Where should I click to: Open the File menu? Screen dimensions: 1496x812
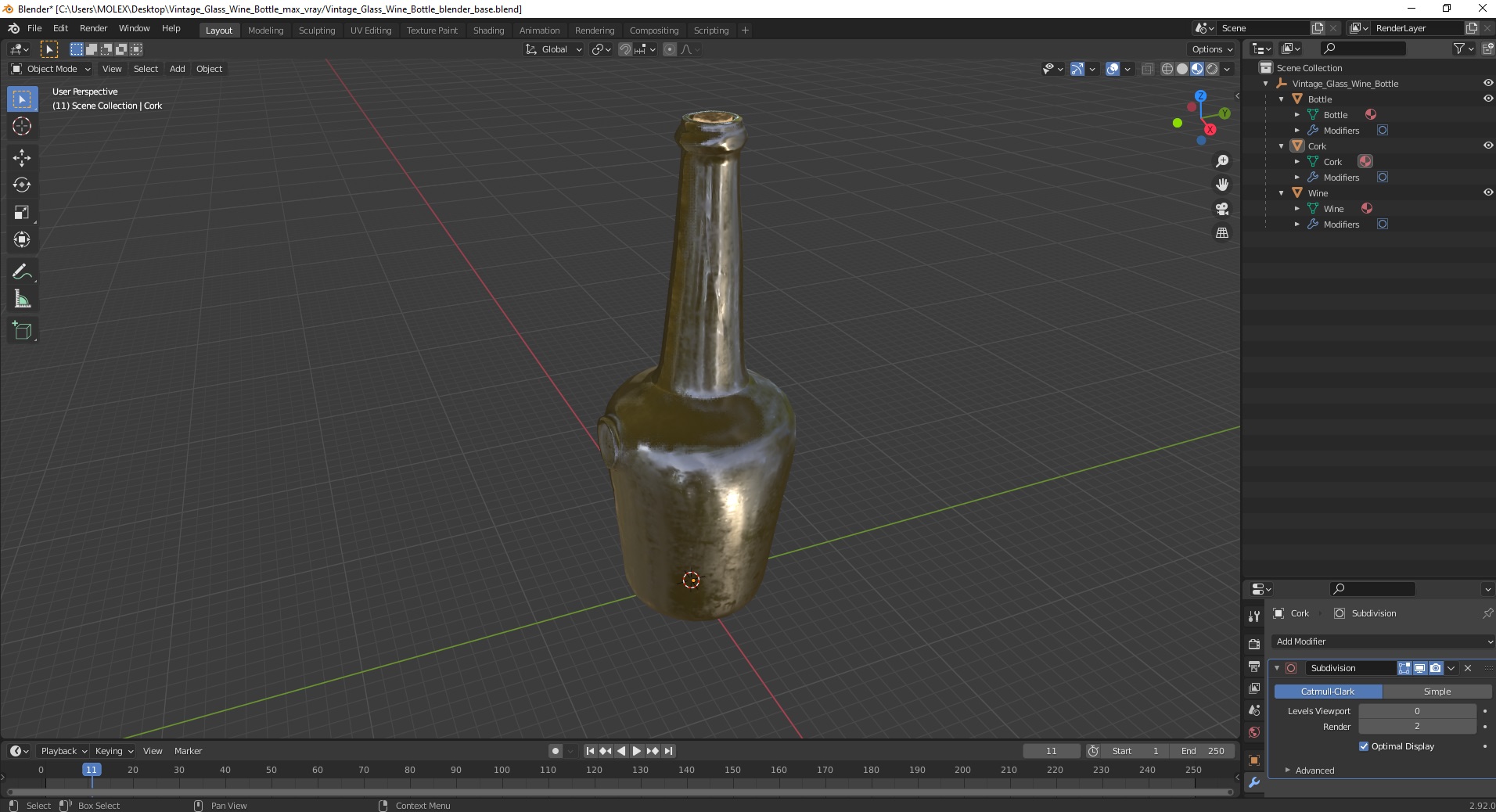coord(34,28)
